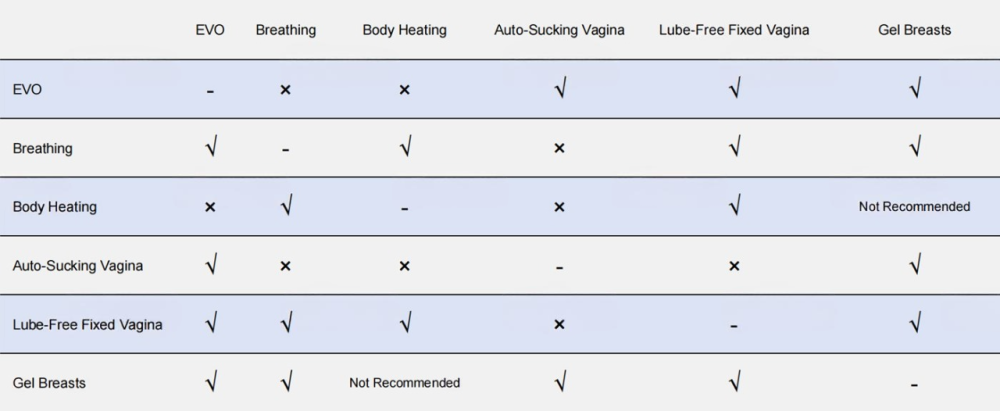
Task: Click the checkmark in EVO row under Gel Breasts
Action: (x=914, y=89)
